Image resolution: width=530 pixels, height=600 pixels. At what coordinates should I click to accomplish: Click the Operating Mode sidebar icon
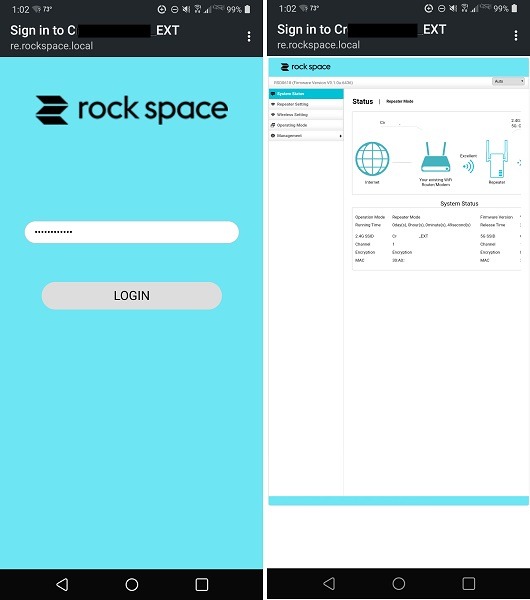point(273,125)
